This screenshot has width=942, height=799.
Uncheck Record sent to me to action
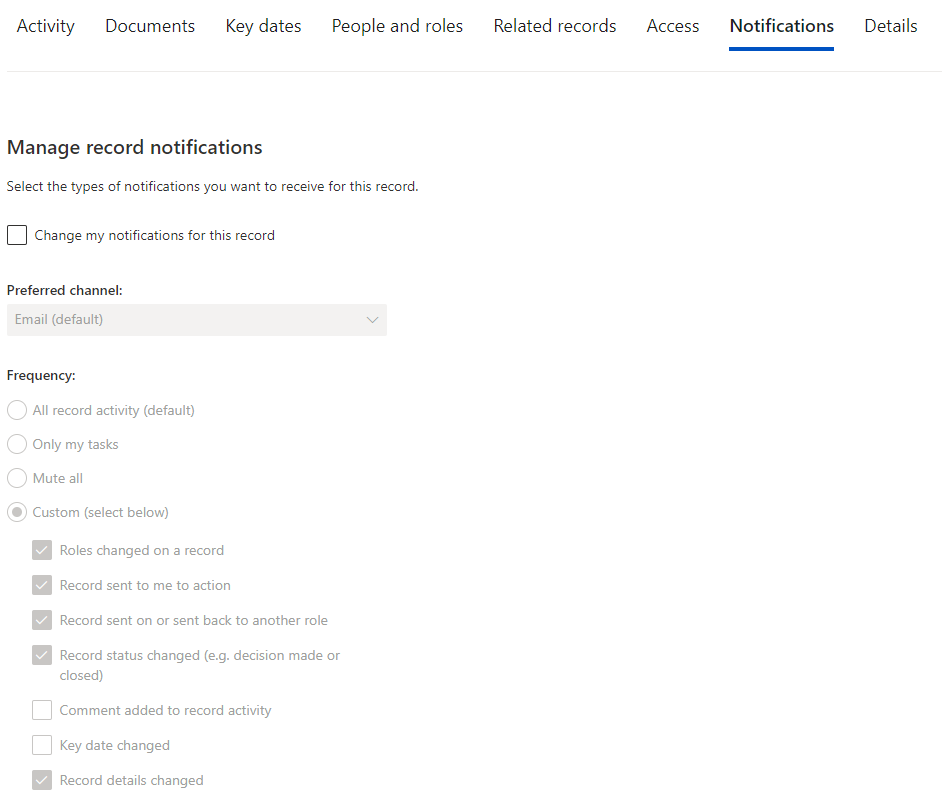click(x=42, y=586)
